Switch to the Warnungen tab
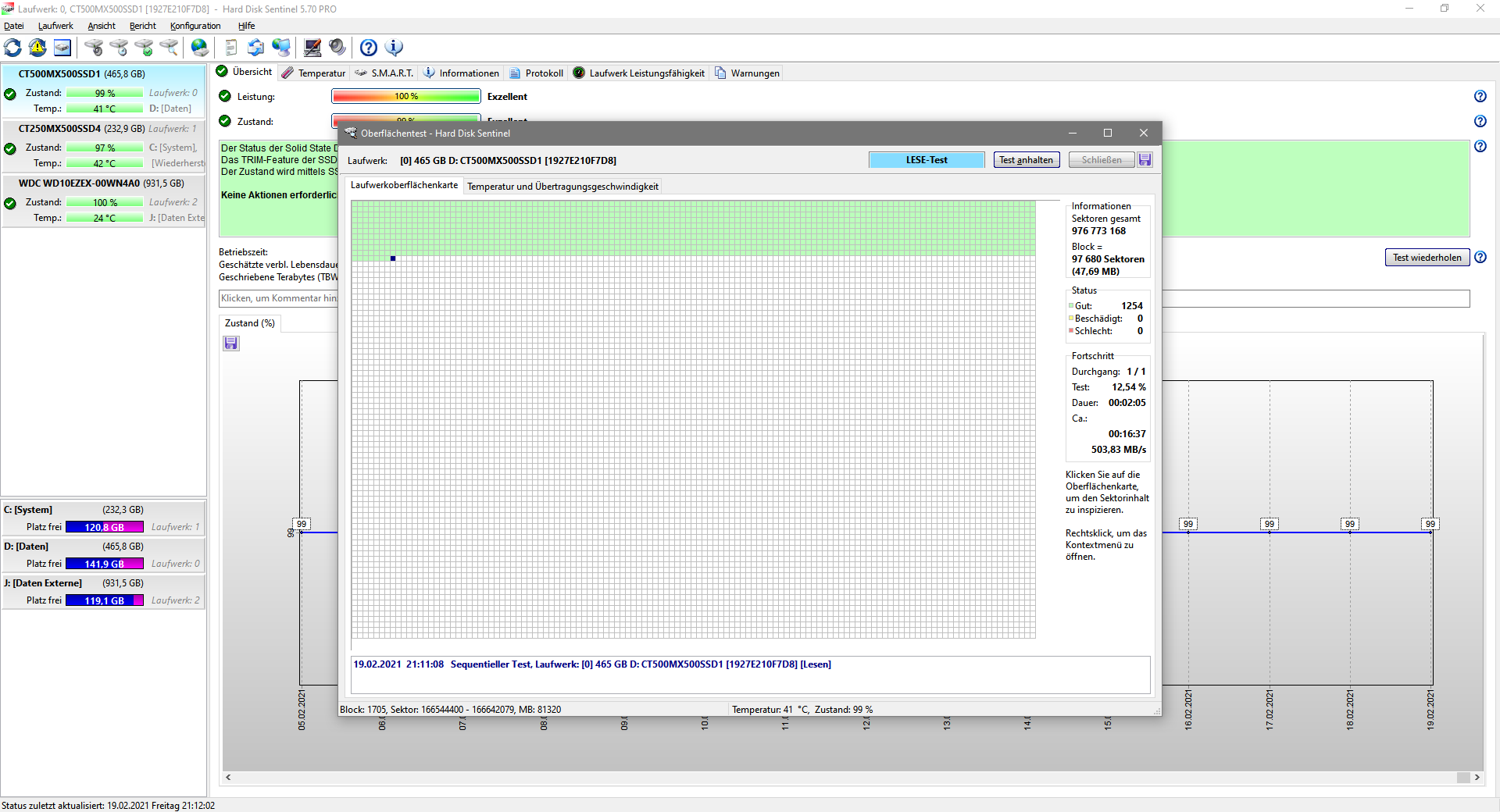The width and height of the screenshot is (1500, 812). (x=747, y=73)
